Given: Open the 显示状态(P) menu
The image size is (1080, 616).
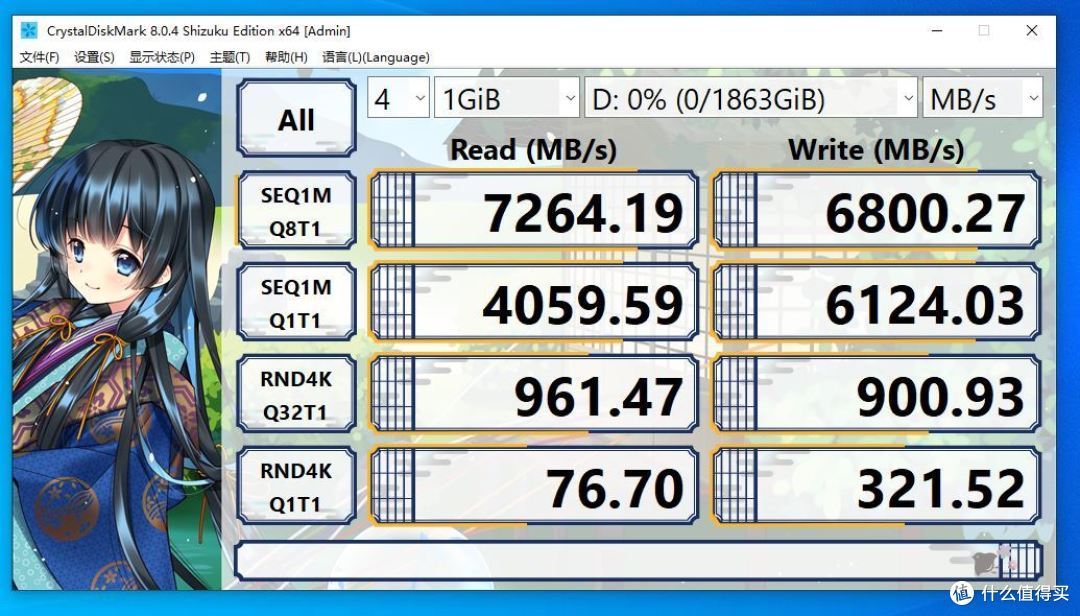Looking at the screenshot, I should click(x=162, y=57).
